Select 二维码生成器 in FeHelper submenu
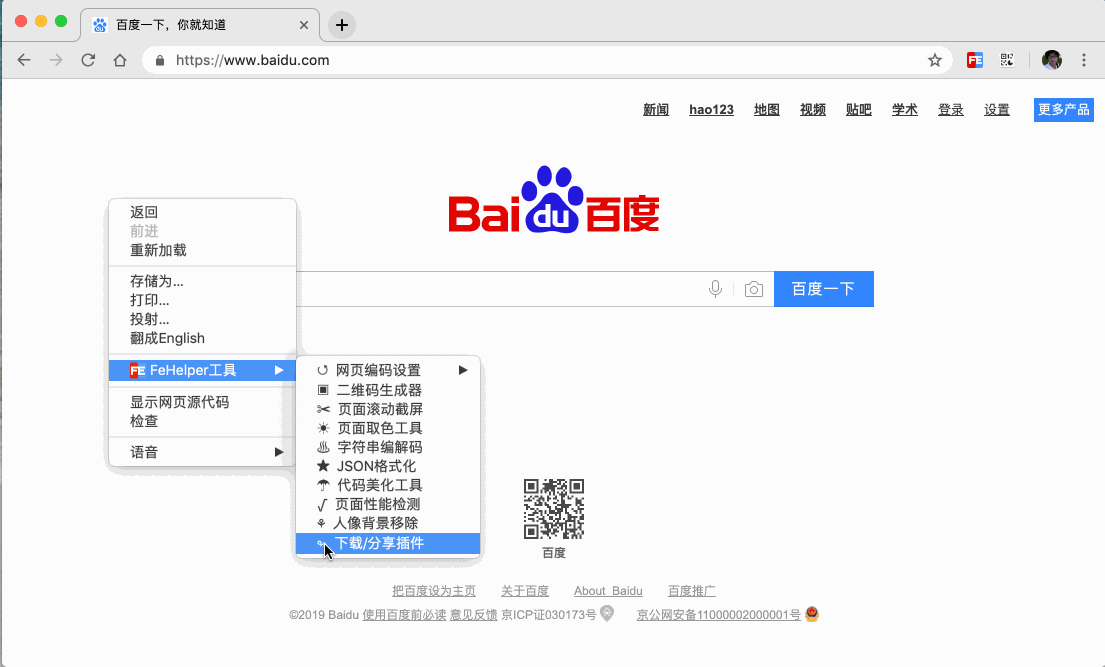1105x667 pixels. (388, 390)
